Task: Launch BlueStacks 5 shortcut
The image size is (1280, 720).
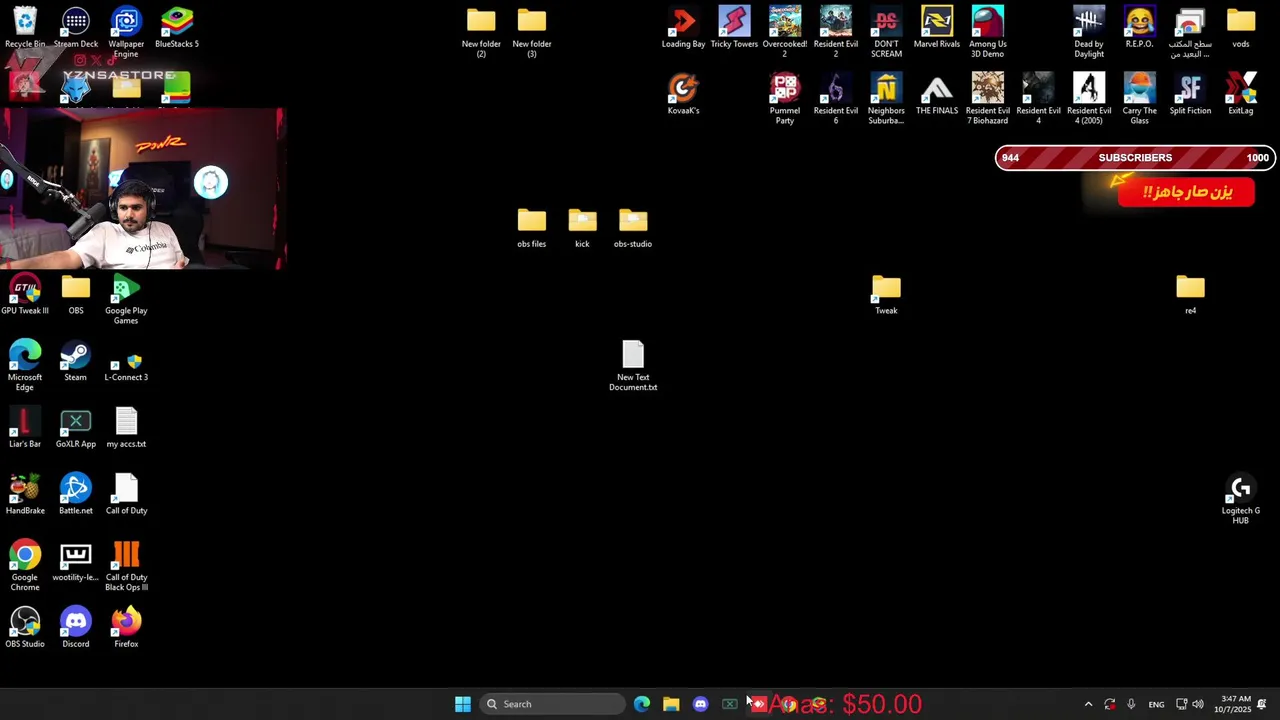Action: coord(177,27)
